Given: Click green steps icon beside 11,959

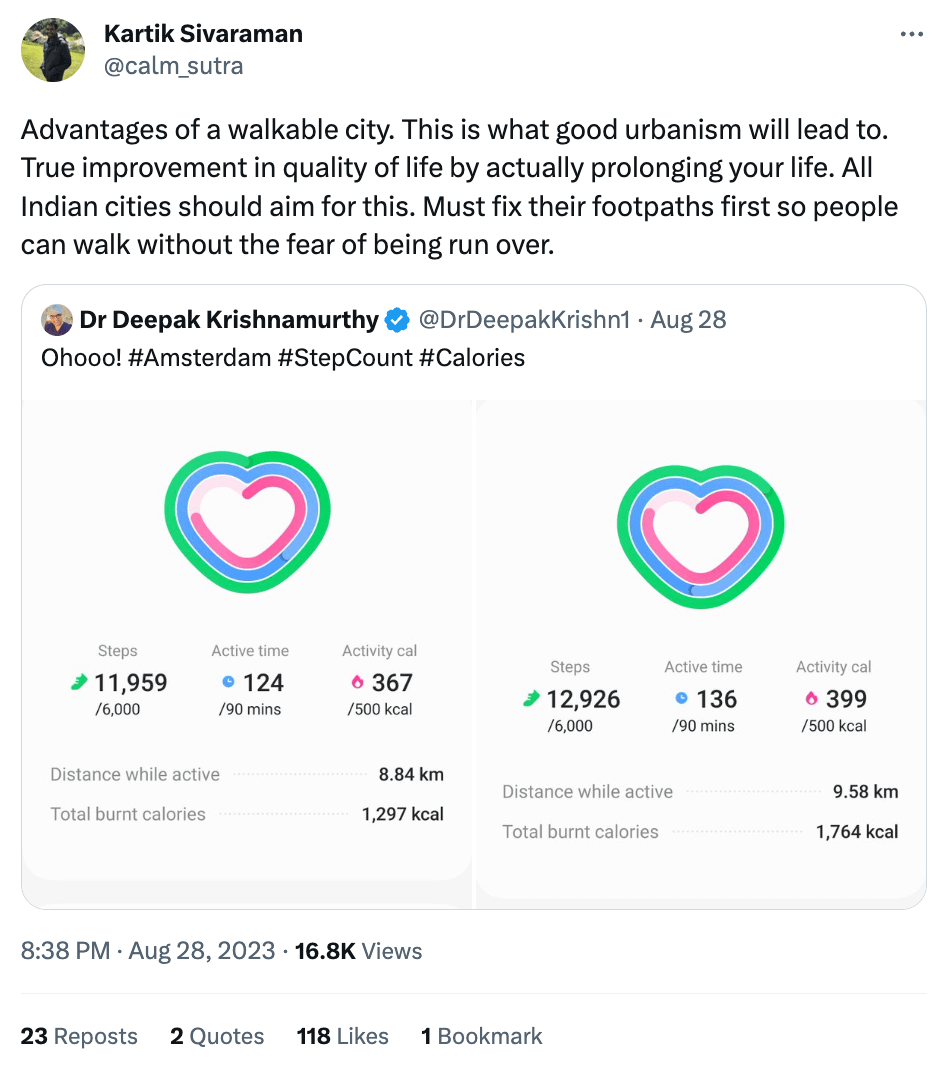Looking at the screenshot, I should [x=79, y=682].
